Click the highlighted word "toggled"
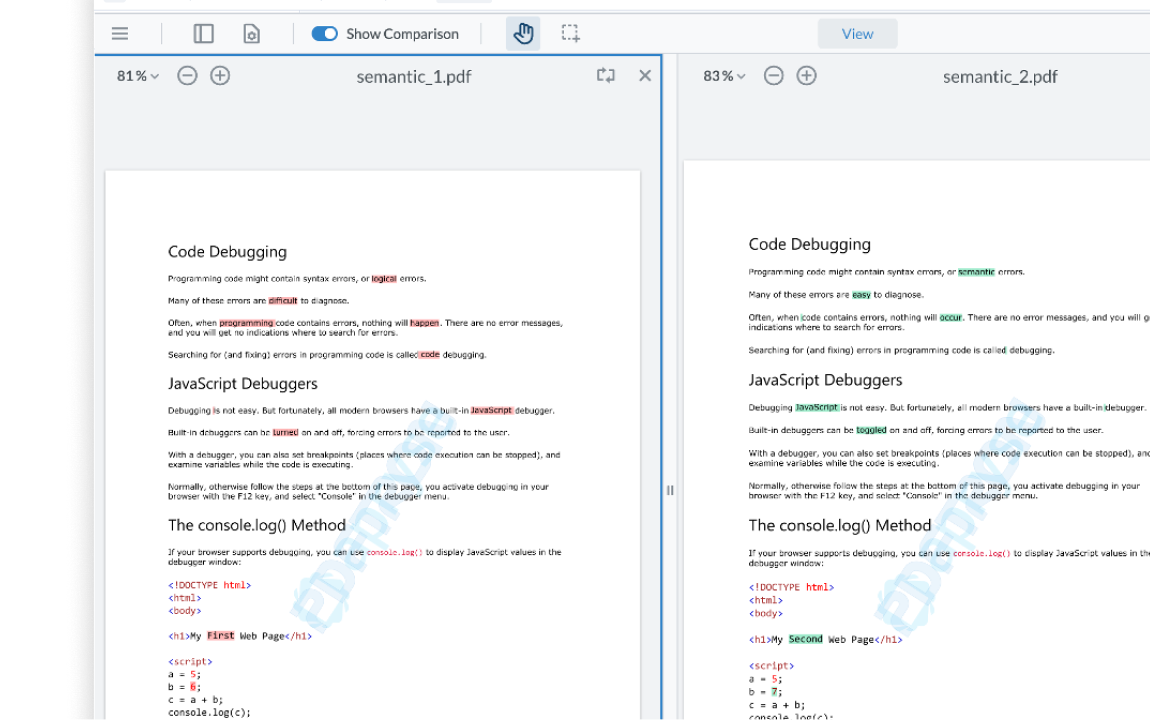 871,430
